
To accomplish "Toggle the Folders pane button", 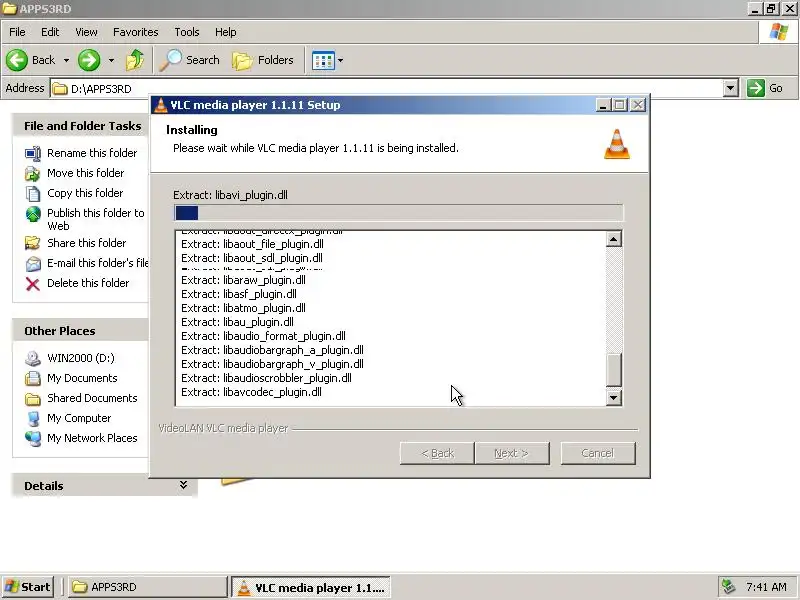I will (263, 60).
